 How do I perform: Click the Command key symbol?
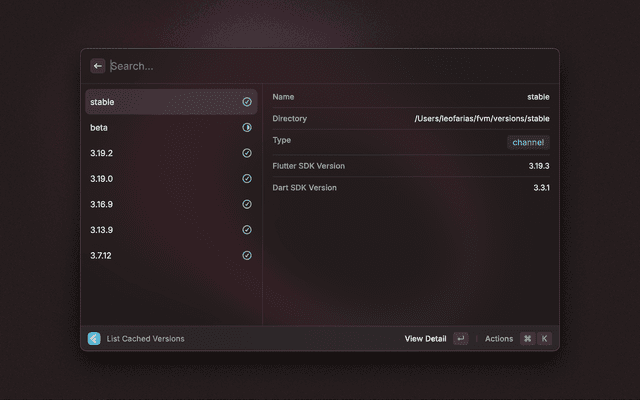527,339
